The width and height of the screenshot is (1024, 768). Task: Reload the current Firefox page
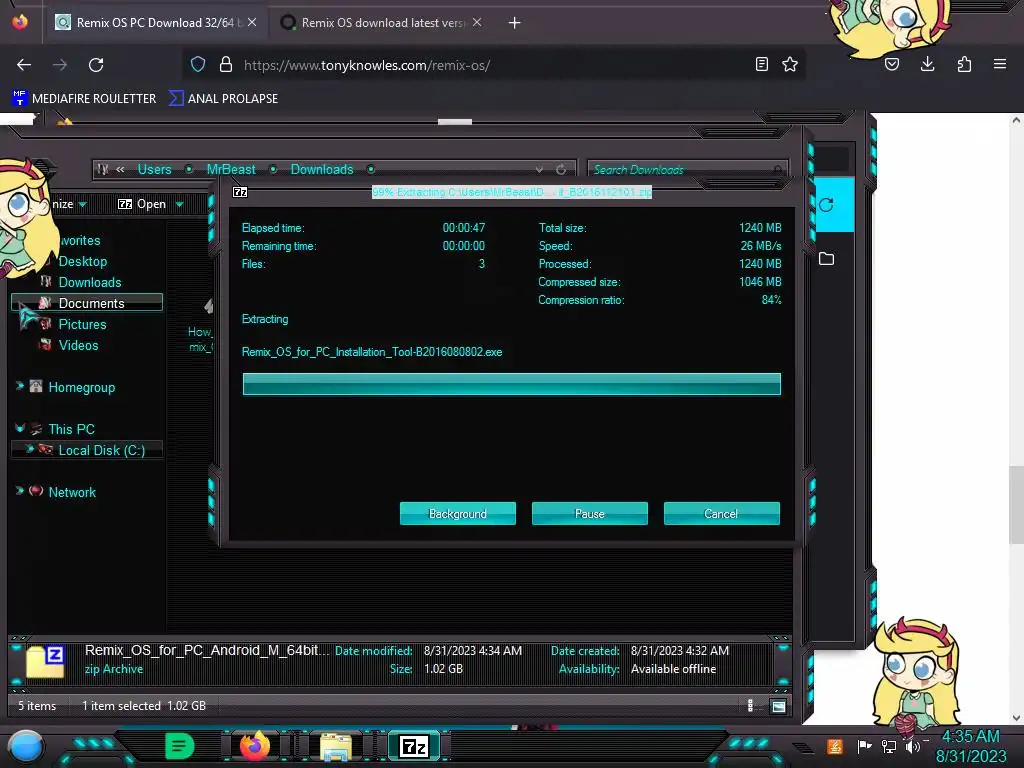click(96, 65)
